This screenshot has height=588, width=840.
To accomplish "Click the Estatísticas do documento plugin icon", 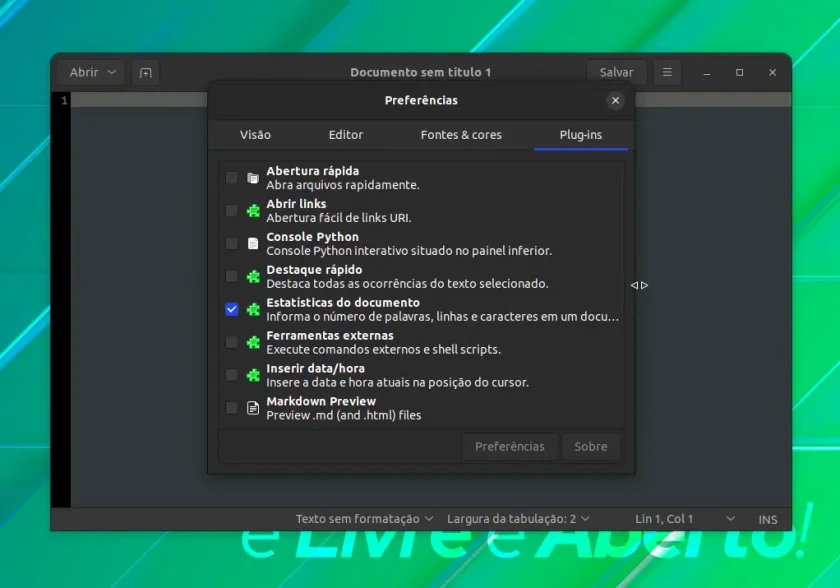I will coord(253,310).
